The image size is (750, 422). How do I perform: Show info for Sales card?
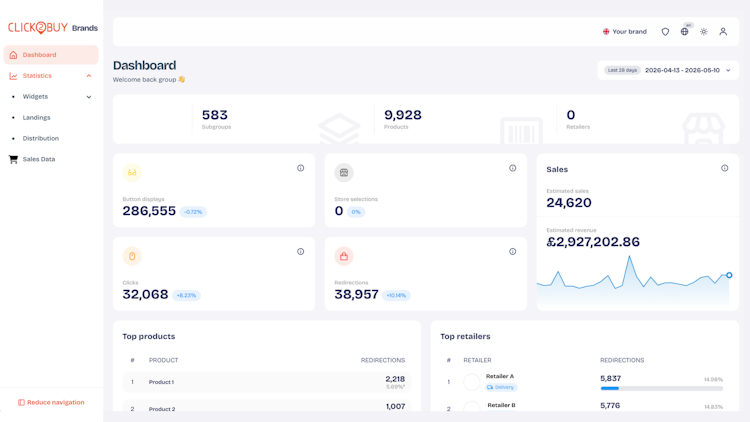pos(725,168)
